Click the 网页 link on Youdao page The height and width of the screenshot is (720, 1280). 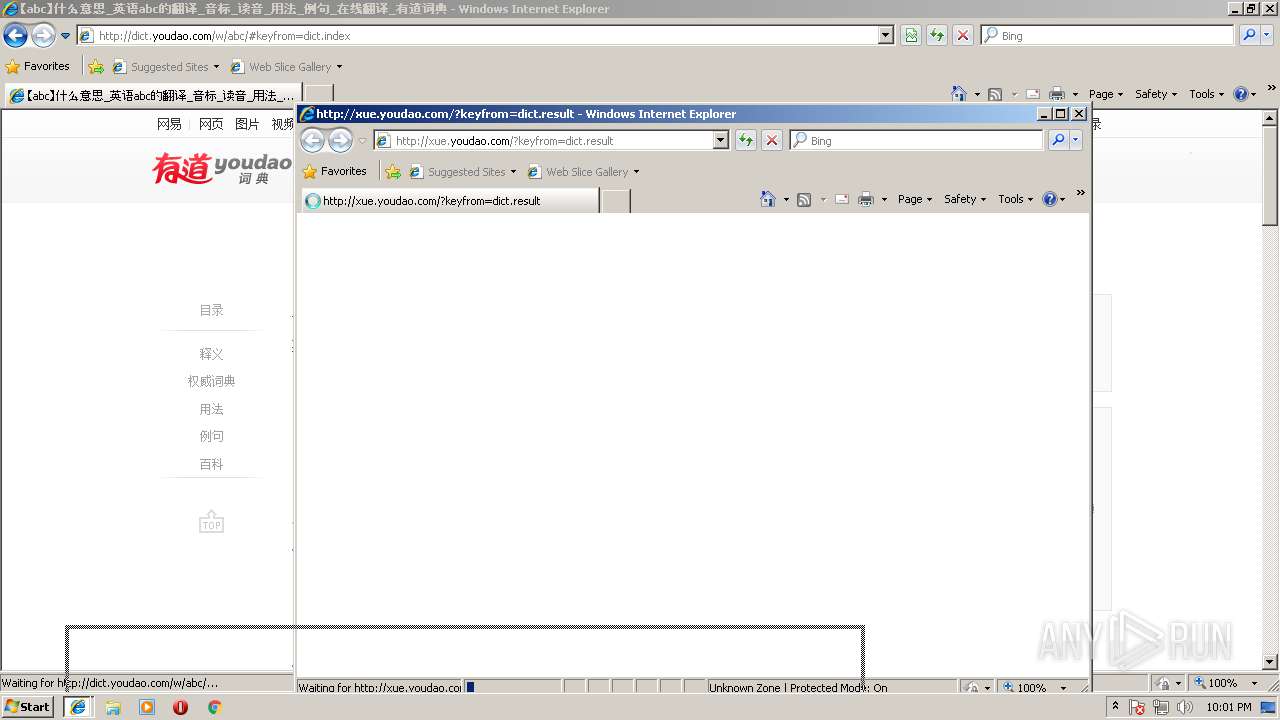point(211,124)
